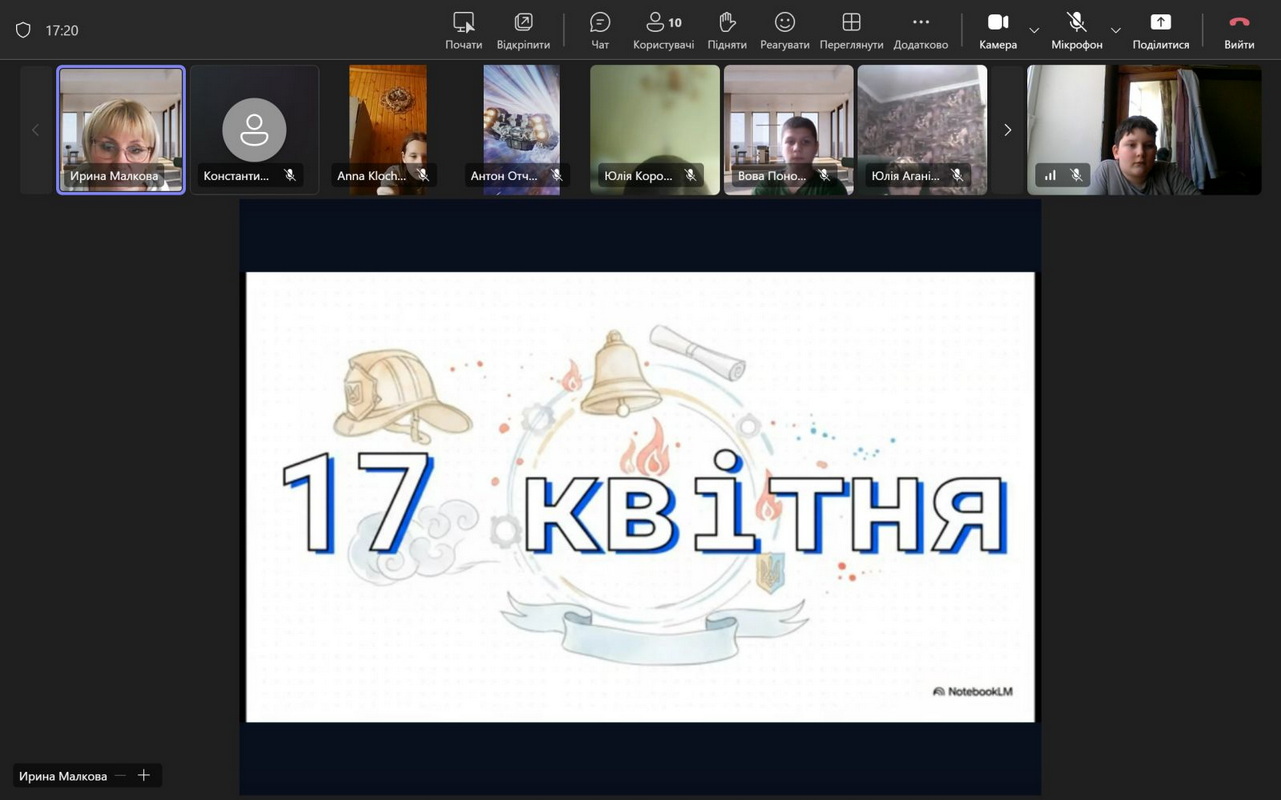This screenshot has width=1281, height=800.
Task: Expand camera options dropdown arrow
Action: pyautogui.click(x=1034, y=30)
